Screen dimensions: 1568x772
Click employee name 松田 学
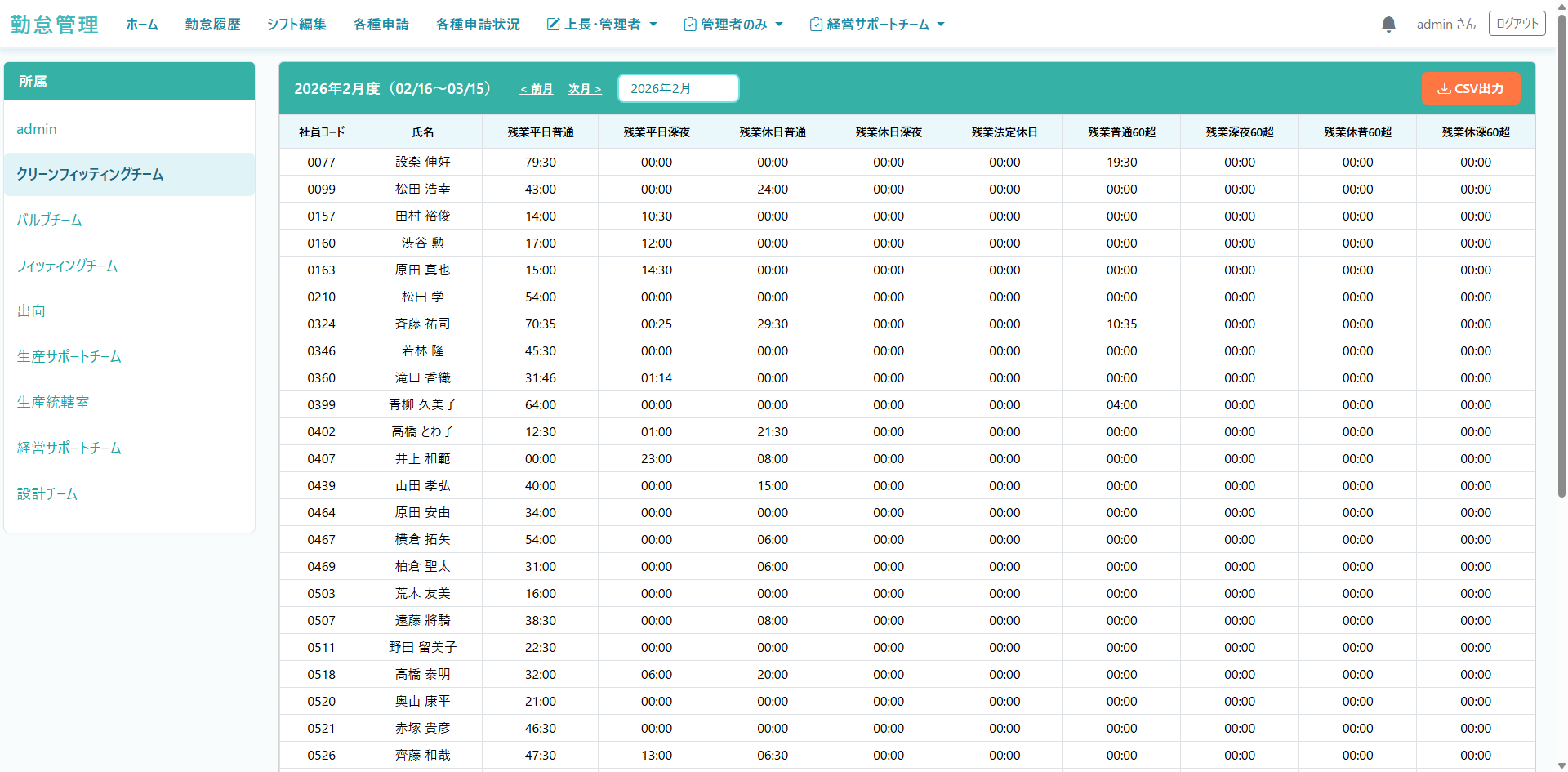click(423, 297)
